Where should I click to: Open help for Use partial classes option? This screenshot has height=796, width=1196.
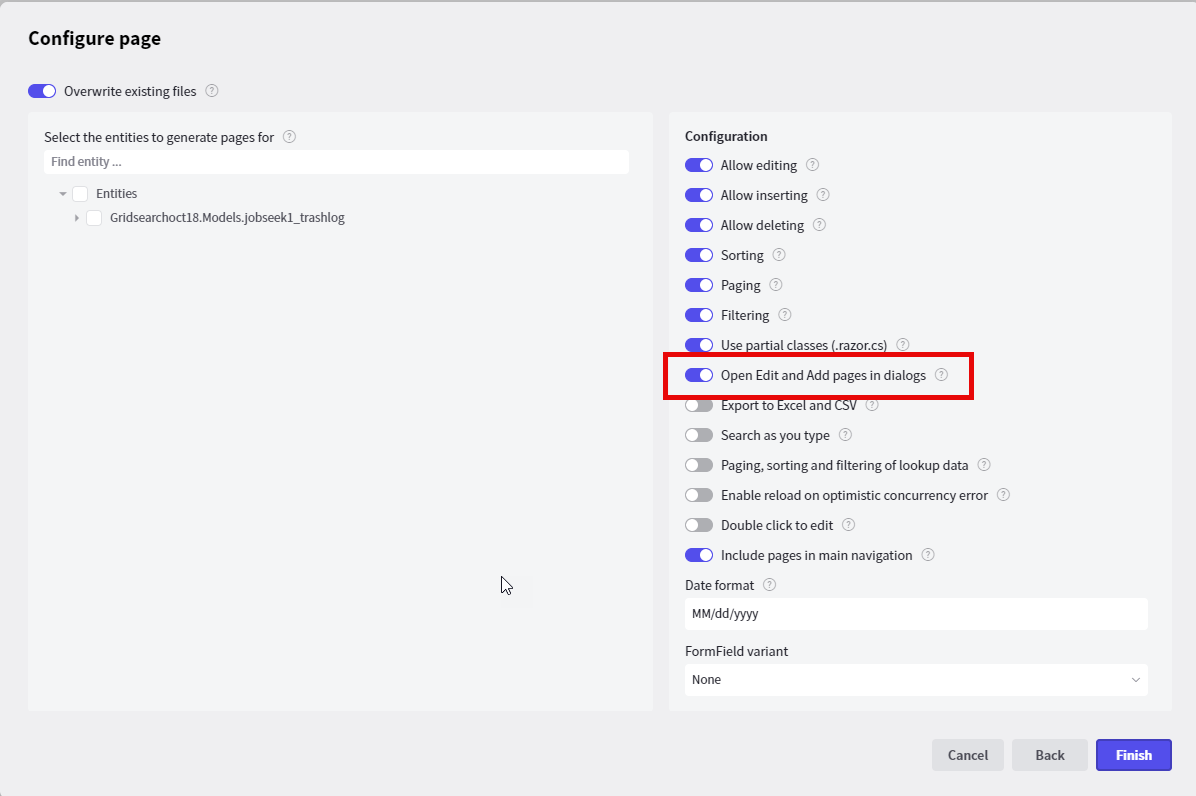pos(902,345)
